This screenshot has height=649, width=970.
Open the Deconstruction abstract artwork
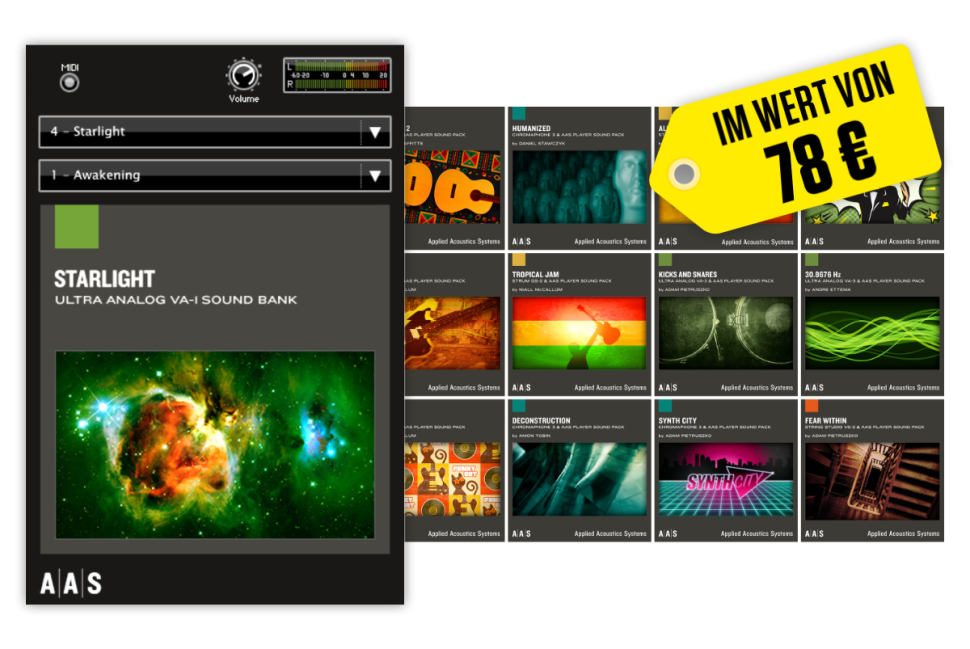pyautogui.click(x=579, y=479)
